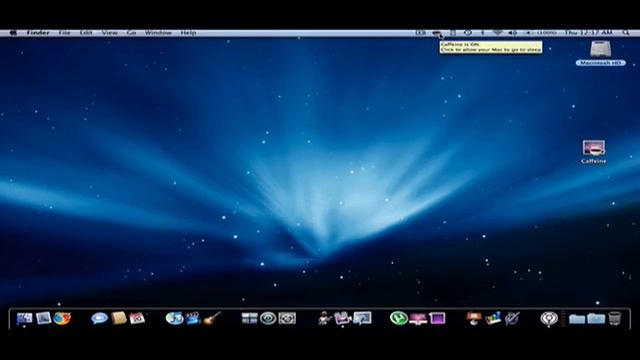Viewport: 640px width, 360px height.
Task: Open the File menu
Action: click(64, 33)
